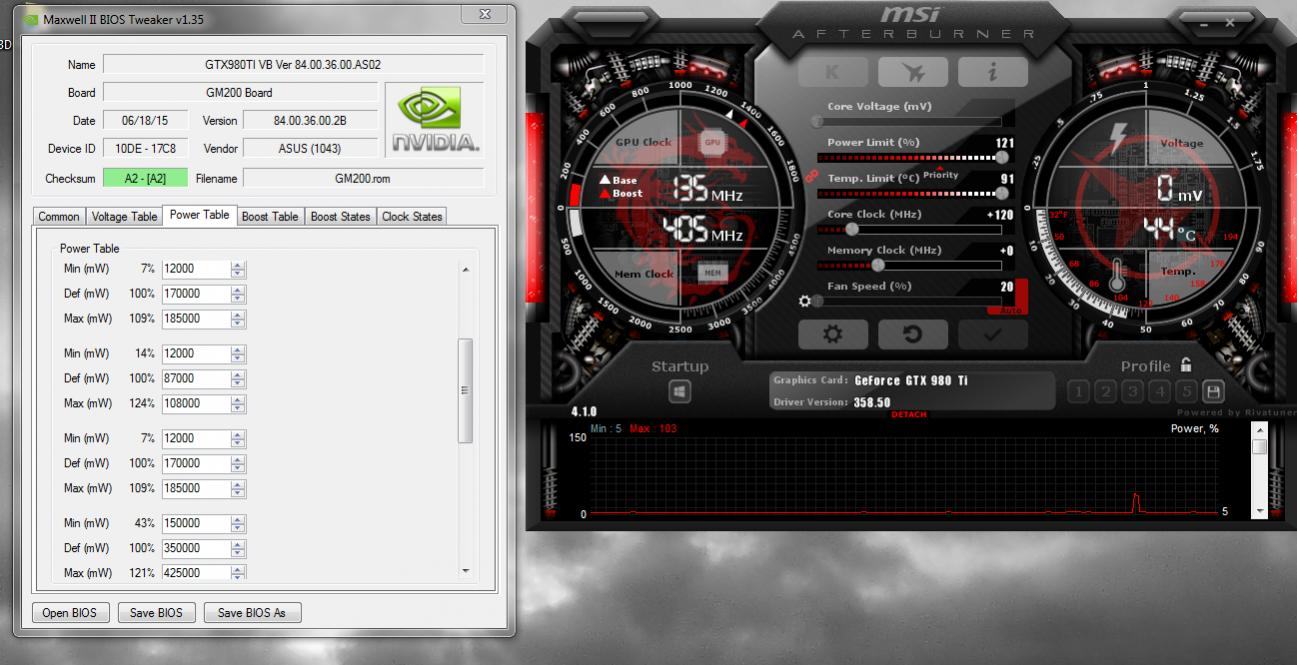Click the GPU chip icon on the clock gauge
The image size is (1297, 665).
tap(712, 142)
